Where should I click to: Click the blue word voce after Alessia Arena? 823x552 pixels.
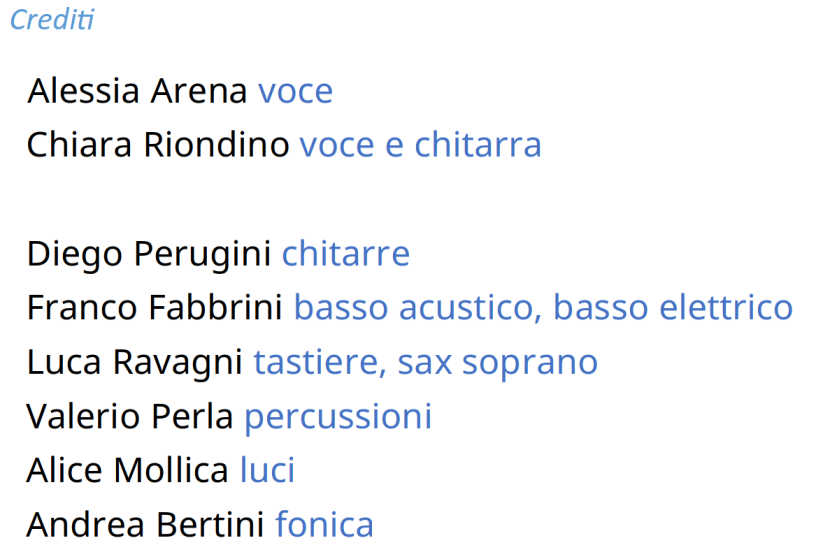295,92
